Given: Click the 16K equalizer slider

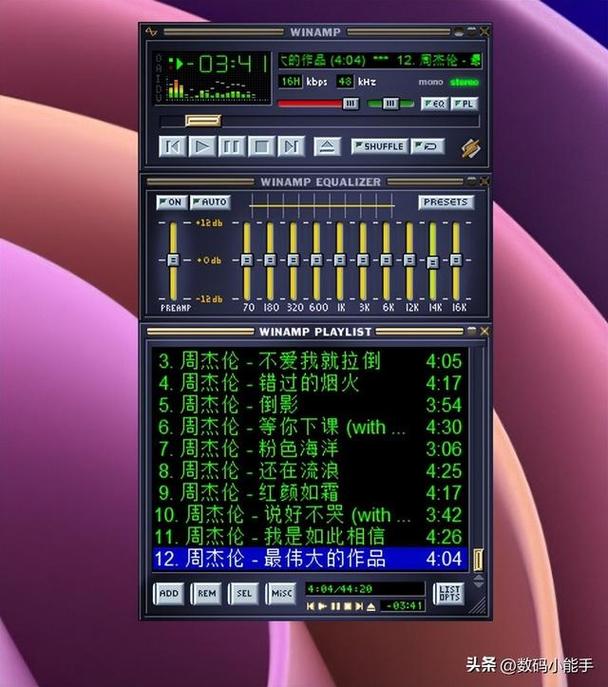Looking at the screenshot, I should click(x=456, y=261).
